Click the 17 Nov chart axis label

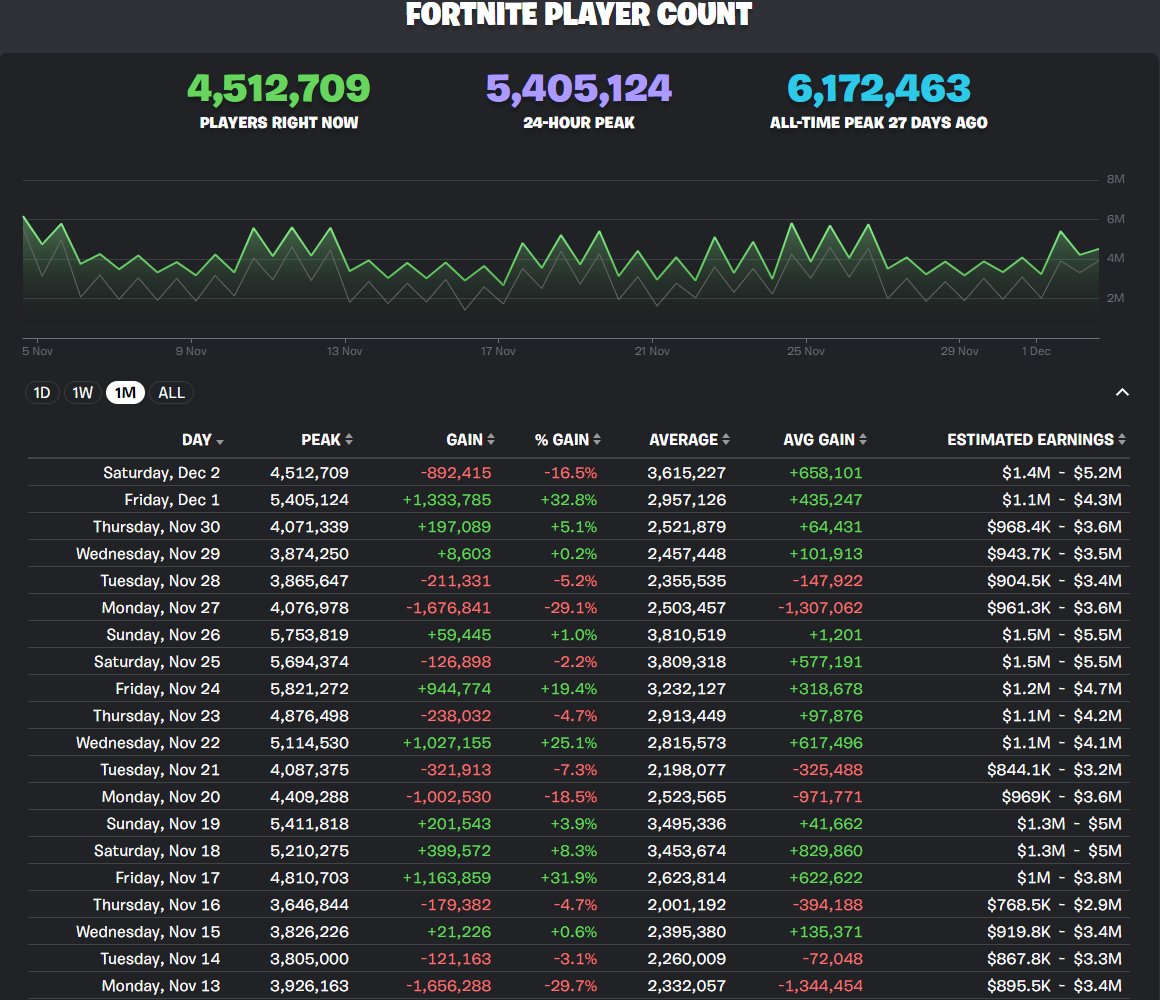click(498, 351)
